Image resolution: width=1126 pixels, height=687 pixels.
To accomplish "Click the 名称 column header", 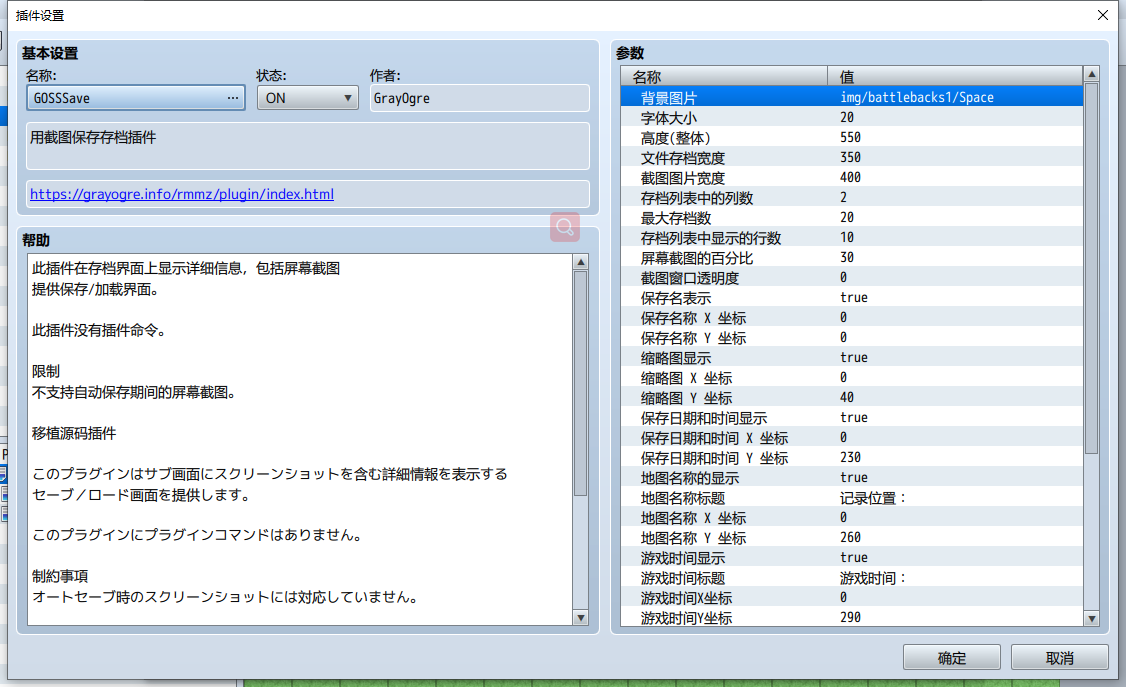I will tap(725, 76).
